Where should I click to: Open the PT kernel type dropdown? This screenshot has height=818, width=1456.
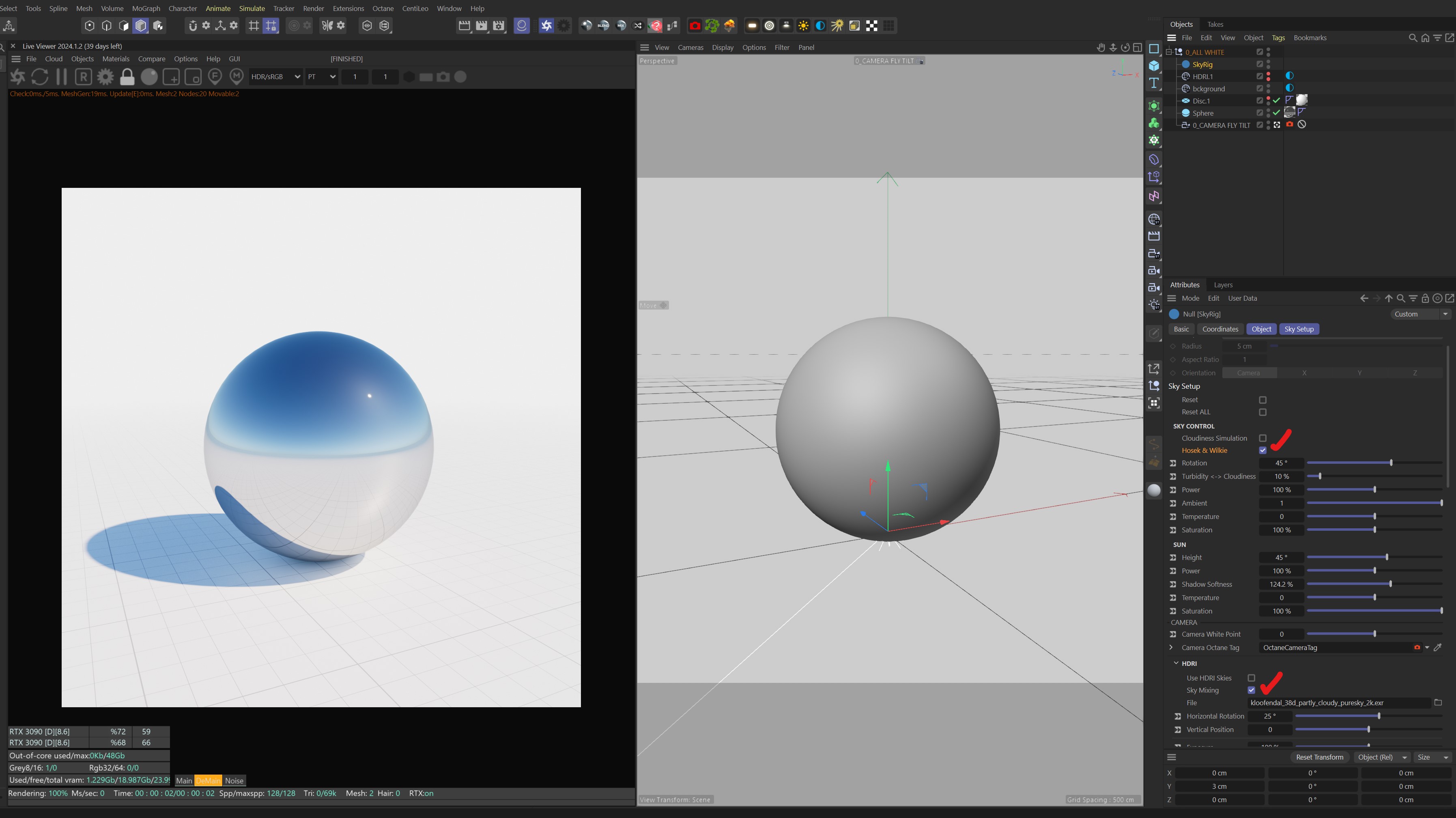(321, 77)
